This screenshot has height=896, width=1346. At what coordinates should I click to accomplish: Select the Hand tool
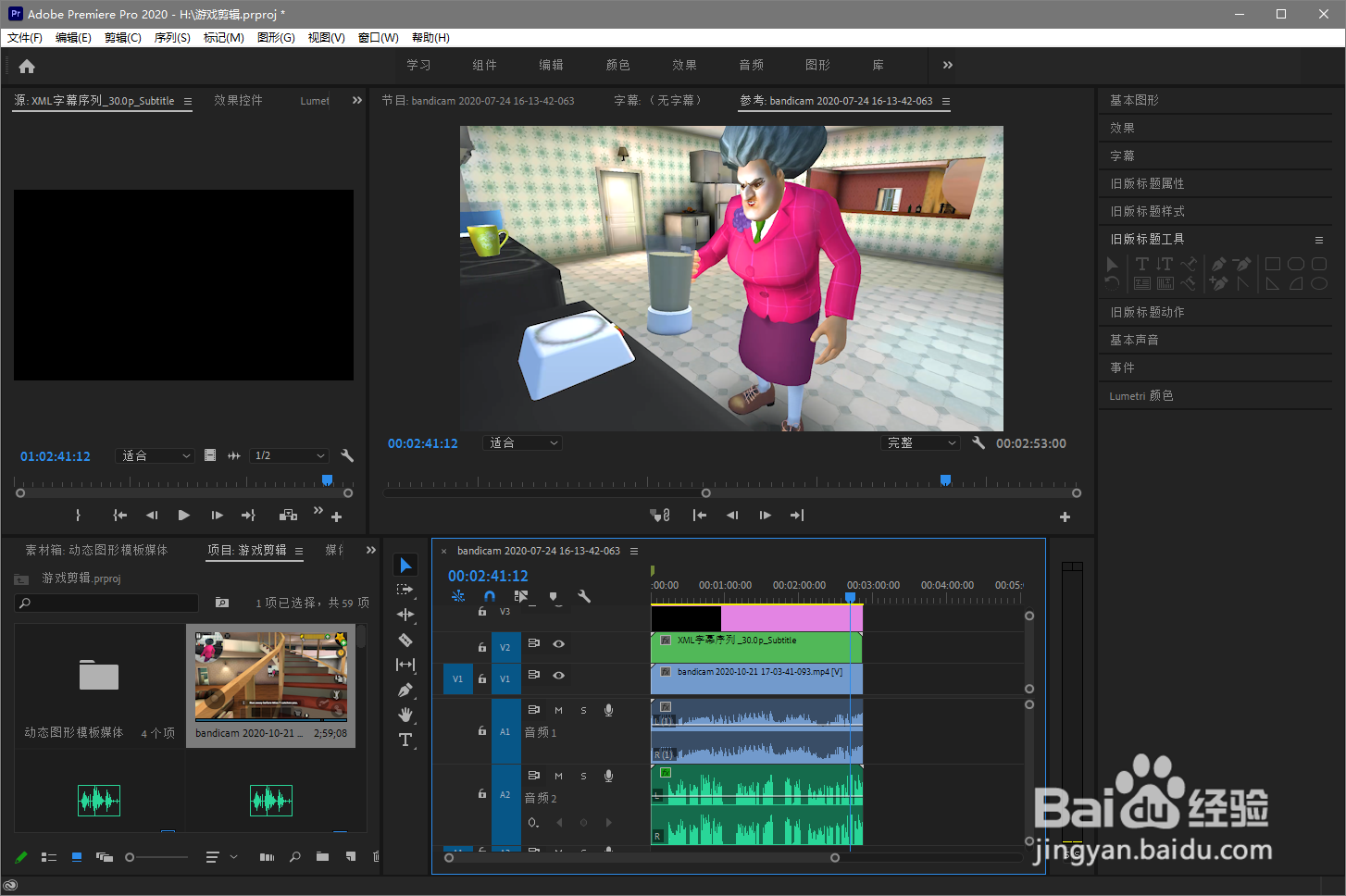coord(405,715)
